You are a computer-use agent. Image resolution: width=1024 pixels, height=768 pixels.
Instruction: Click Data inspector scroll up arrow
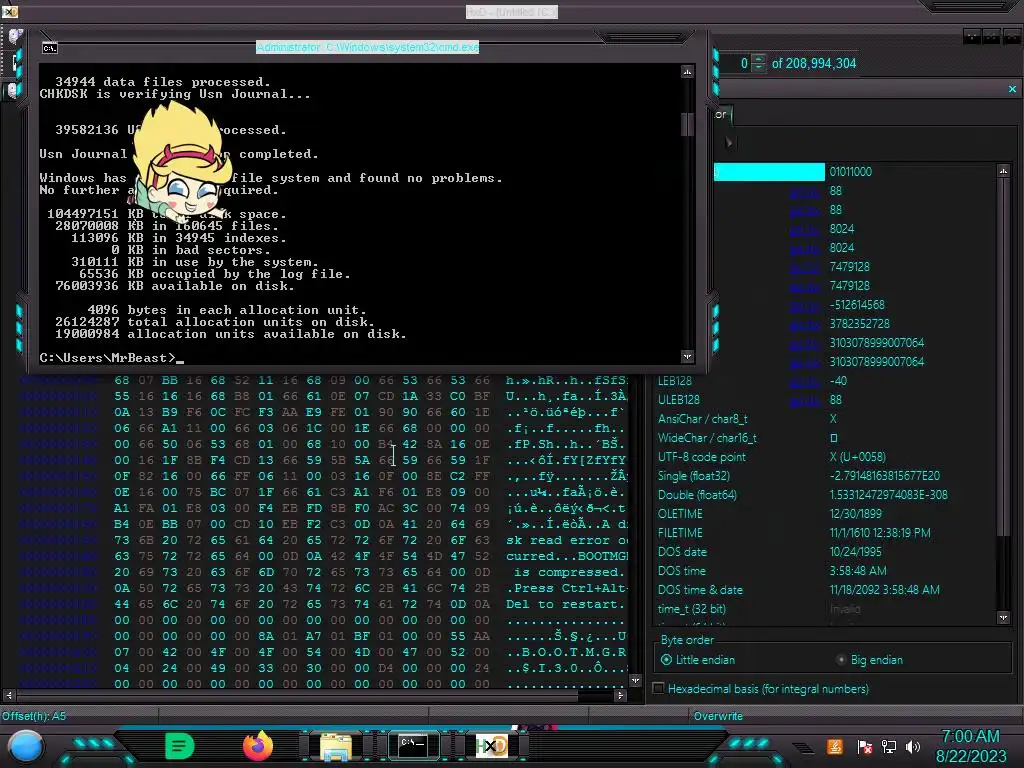[1003, 171]
